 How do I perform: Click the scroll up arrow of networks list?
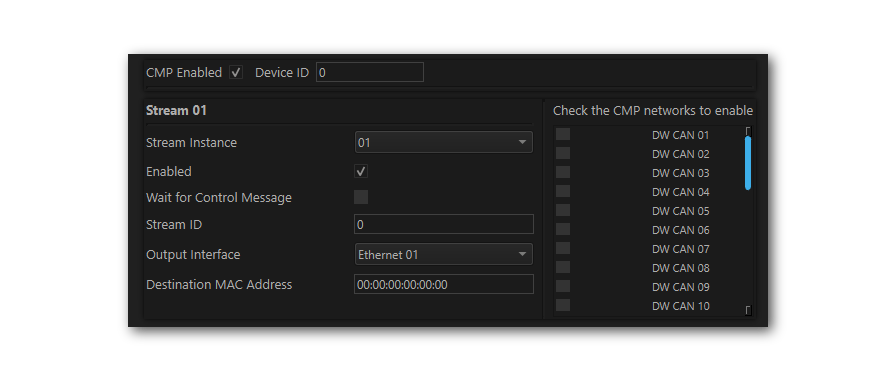tap(748, 131)
